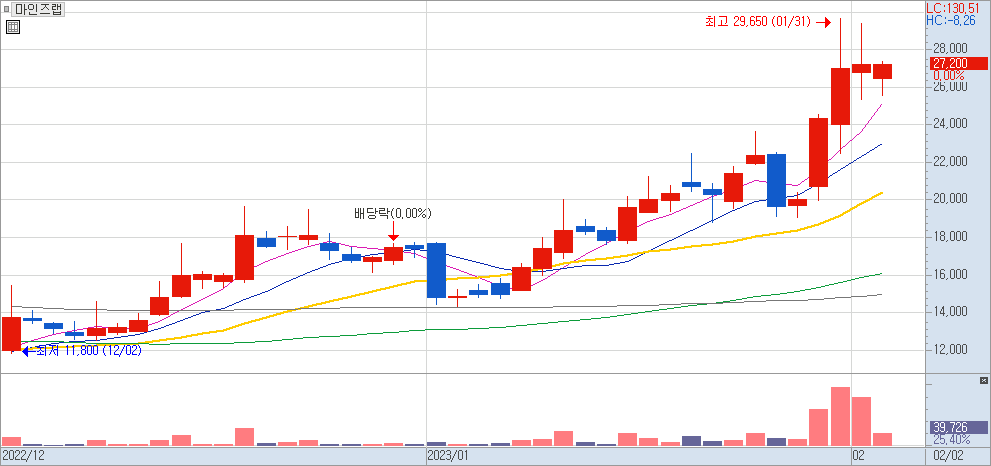Click the 배당락(0,00%) ex-dividend marker label
Screen dimensions: 991x466
[x=392, y=214]
